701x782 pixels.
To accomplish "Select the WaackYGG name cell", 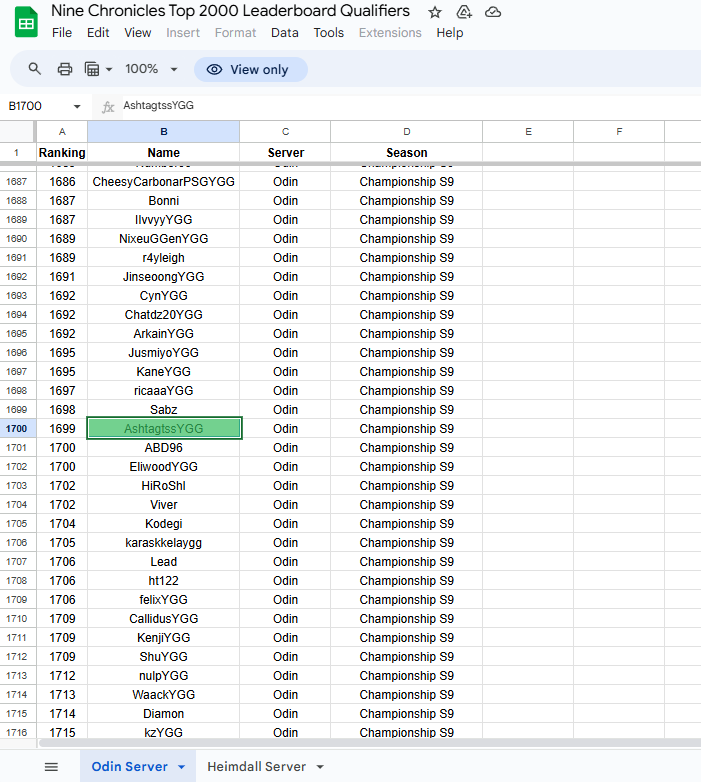I will pos(164,694).
